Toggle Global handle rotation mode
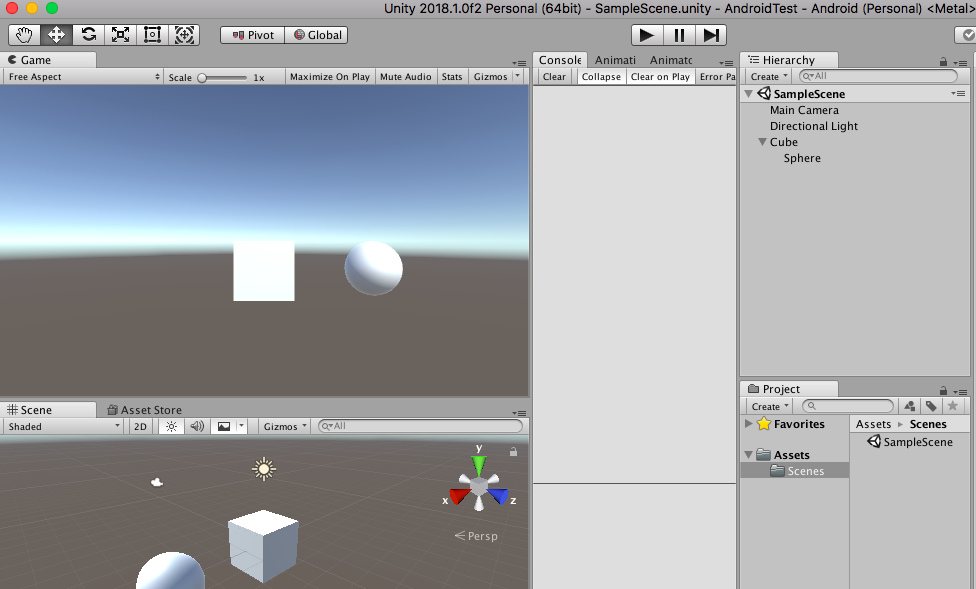 [316, 35]
